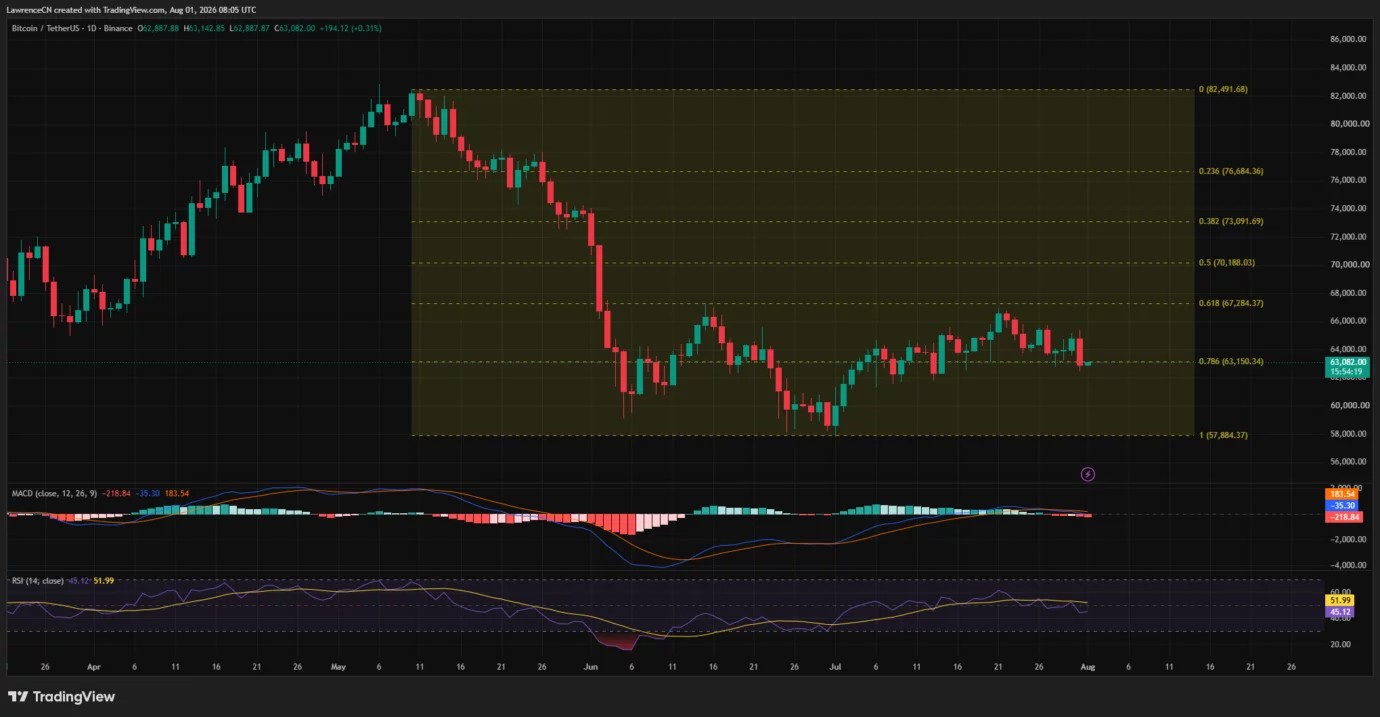1380x717 pixels.
Task: Click the 20.00 RSI axis label
Action: coord(1339,644)
